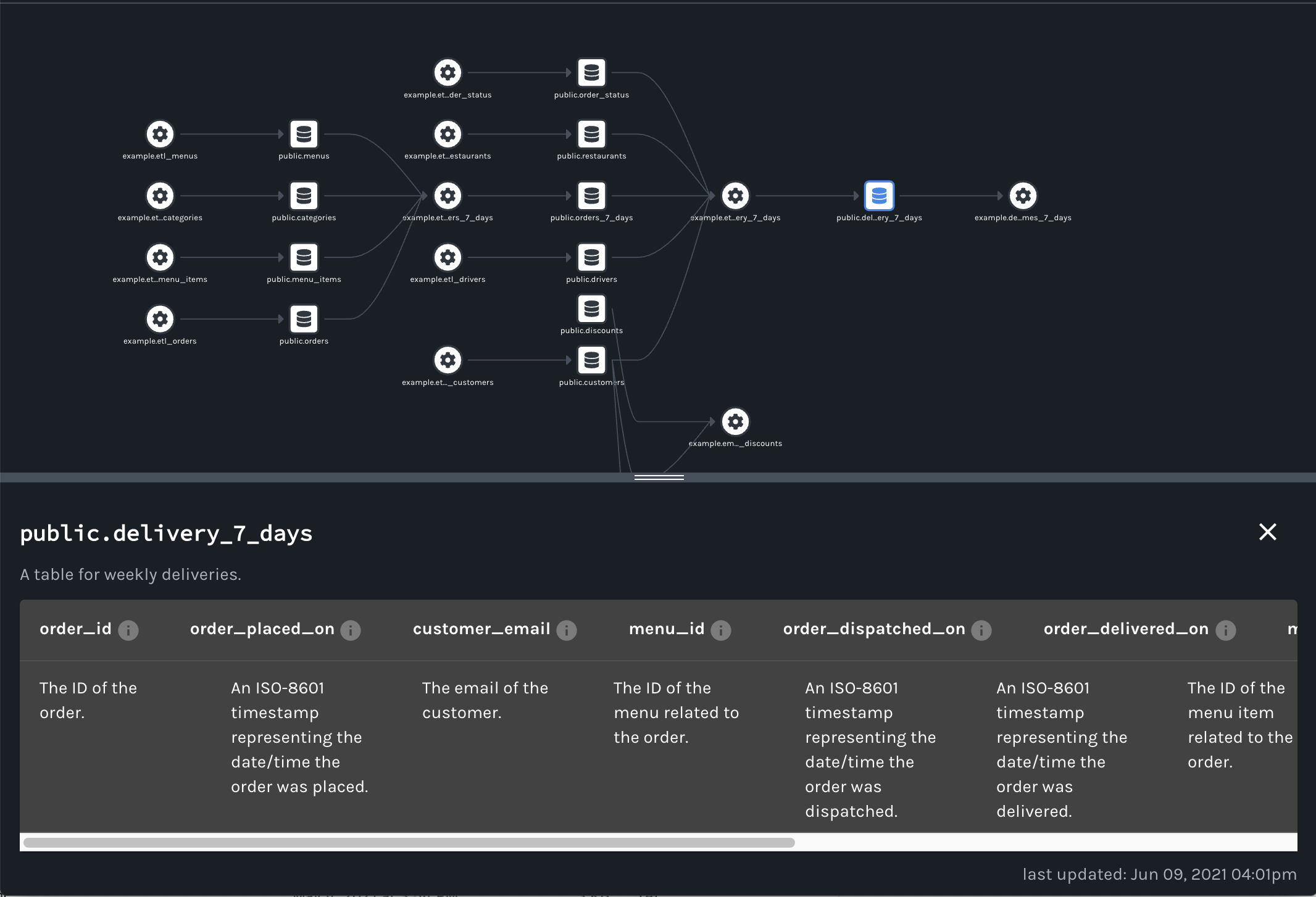The width and height of the screenshot is (1316, 897).
Task: Close the public.delivery_7_days details panel
Action: point(1267,532)
